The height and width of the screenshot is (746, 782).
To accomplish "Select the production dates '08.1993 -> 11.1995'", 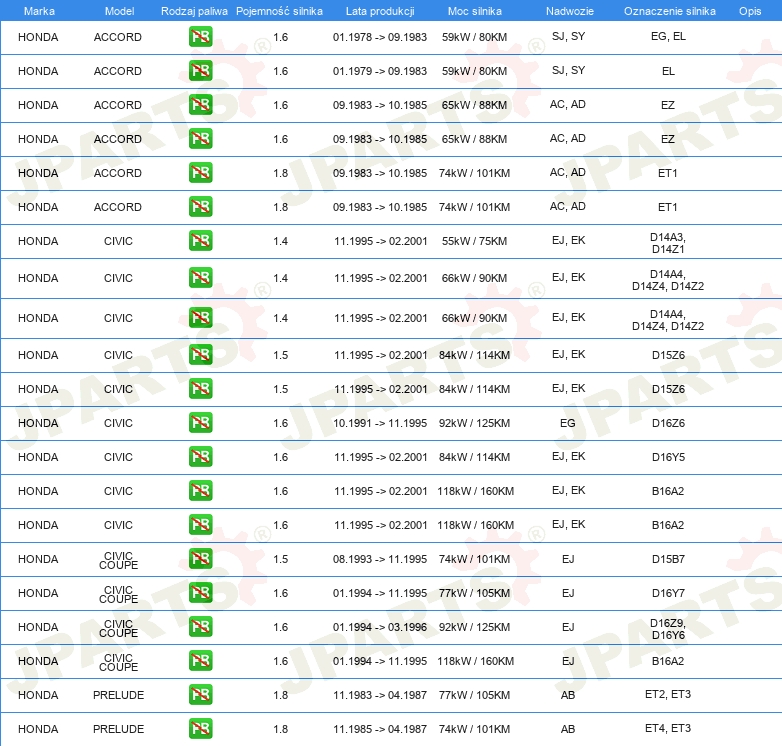I will point(380,559).
